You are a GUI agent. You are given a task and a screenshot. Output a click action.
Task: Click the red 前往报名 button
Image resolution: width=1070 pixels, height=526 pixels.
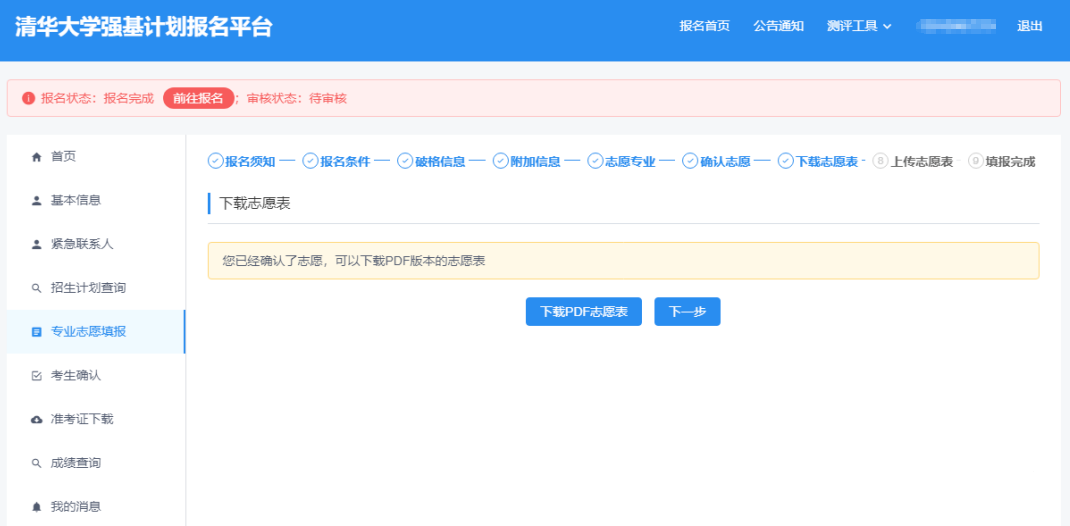tap(199, 98)
